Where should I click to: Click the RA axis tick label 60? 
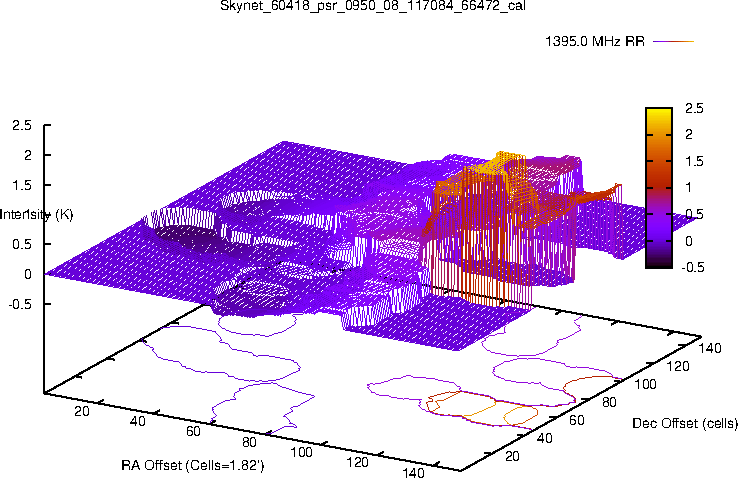193,431
